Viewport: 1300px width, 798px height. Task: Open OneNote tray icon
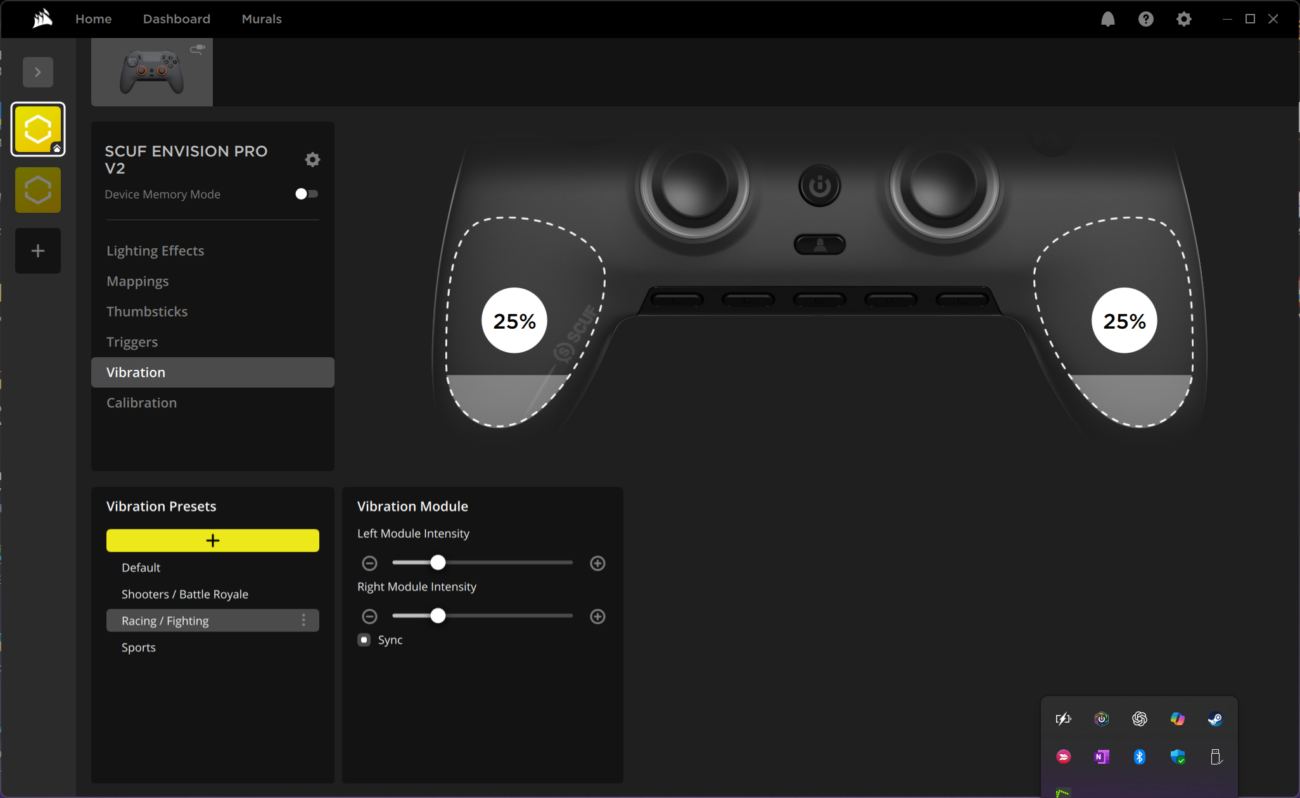click(1101, 757)
